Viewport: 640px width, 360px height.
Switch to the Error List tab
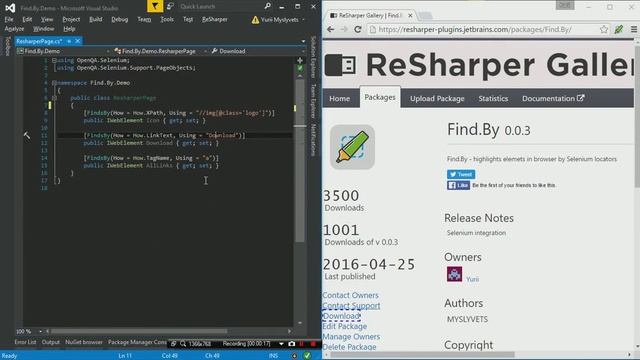pos(25,342)
